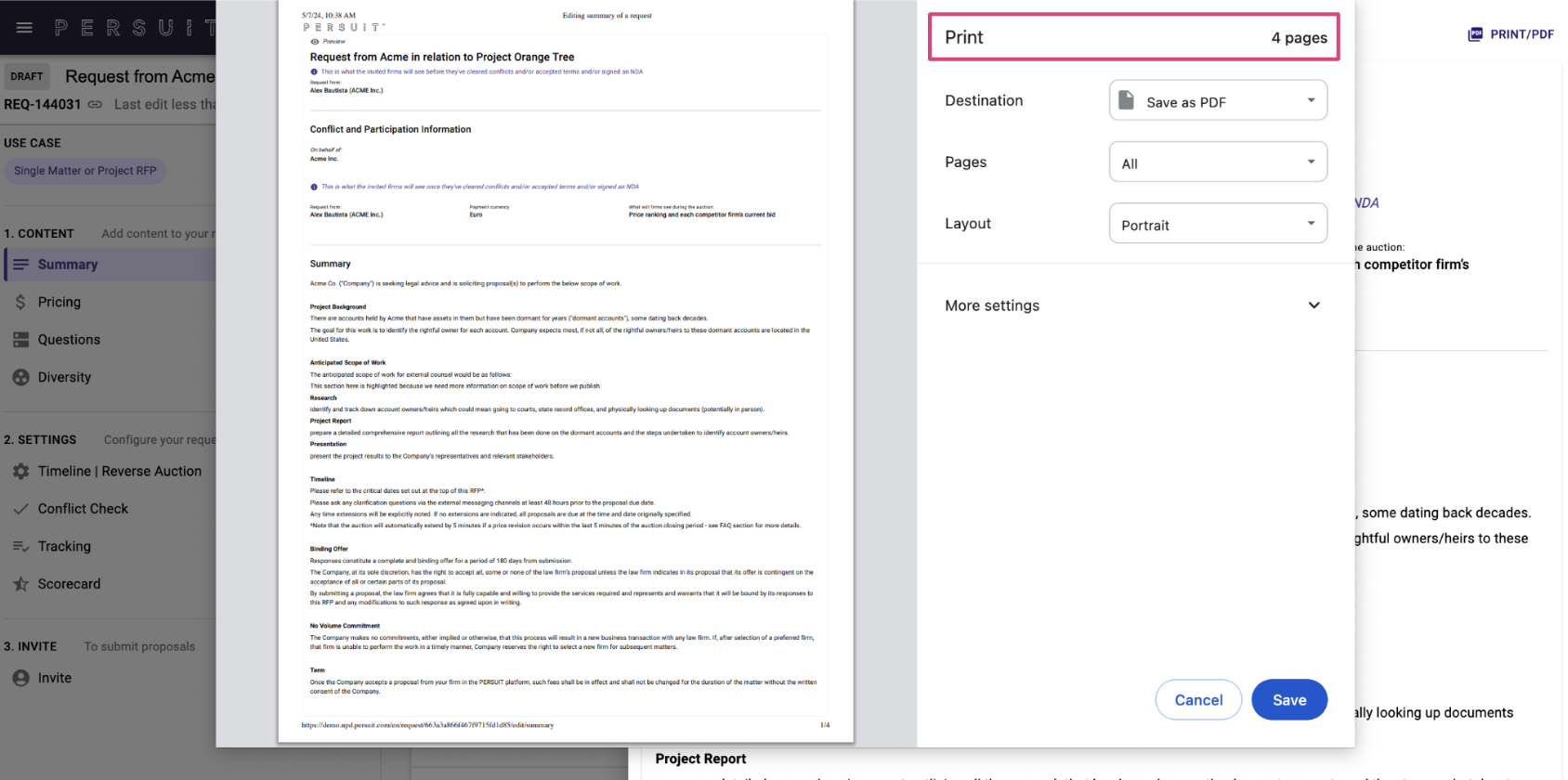The image size is (1568, 780).
Task: Open Conflict Check settings
Action: (83, 509)
